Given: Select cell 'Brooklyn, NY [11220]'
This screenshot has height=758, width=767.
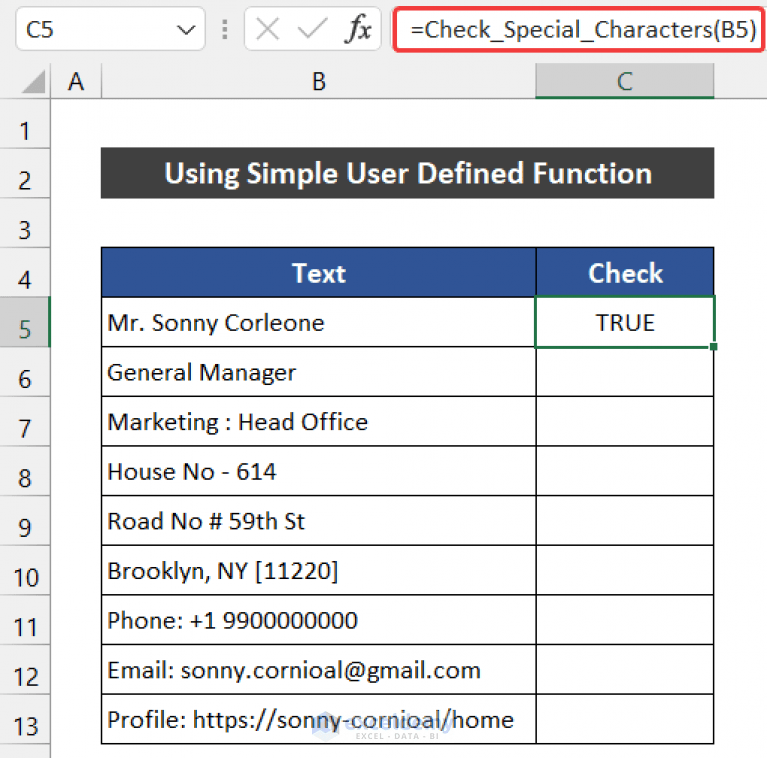Looking at the screenshot, I should click(318, 570).
